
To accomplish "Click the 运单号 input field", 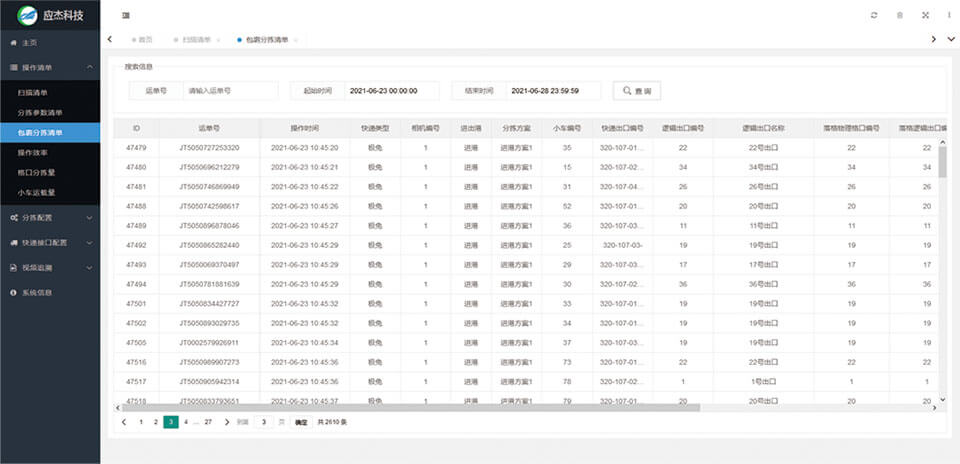I will click(x=230, y=91).
